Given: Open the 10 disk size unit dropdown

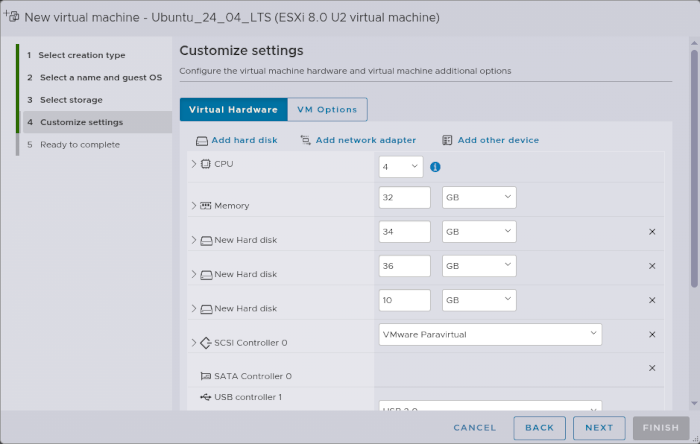Looking at the screenshot, I should tap(479, 300).
